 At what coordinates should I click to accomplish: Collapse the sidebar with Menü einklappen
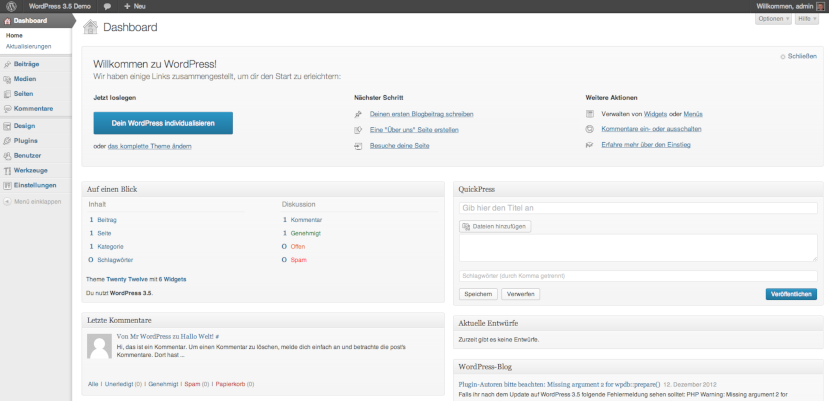pyautogui.click(x=32, y=202)
